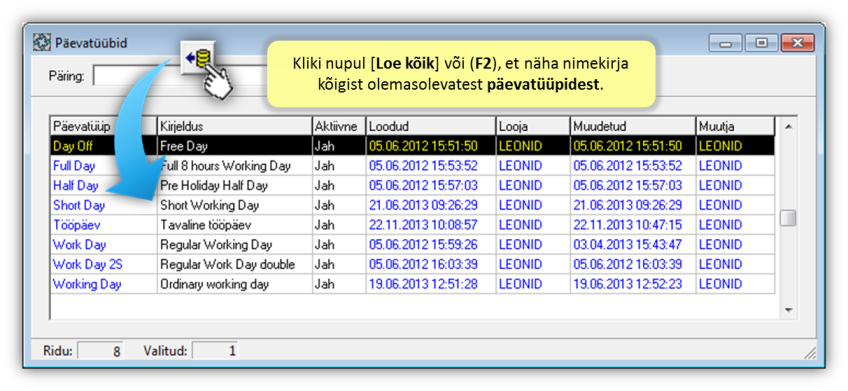Screen dimensions: 848x391
Task: Click the vertical scrollbar thumb
Action: (789, 218)
